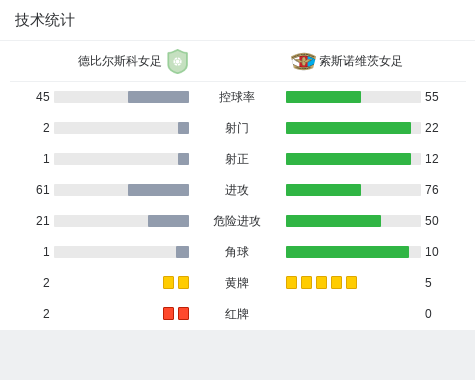
Task: Open the 索斯诺维茨女足 team name link
Action: (x=361, y=61)
